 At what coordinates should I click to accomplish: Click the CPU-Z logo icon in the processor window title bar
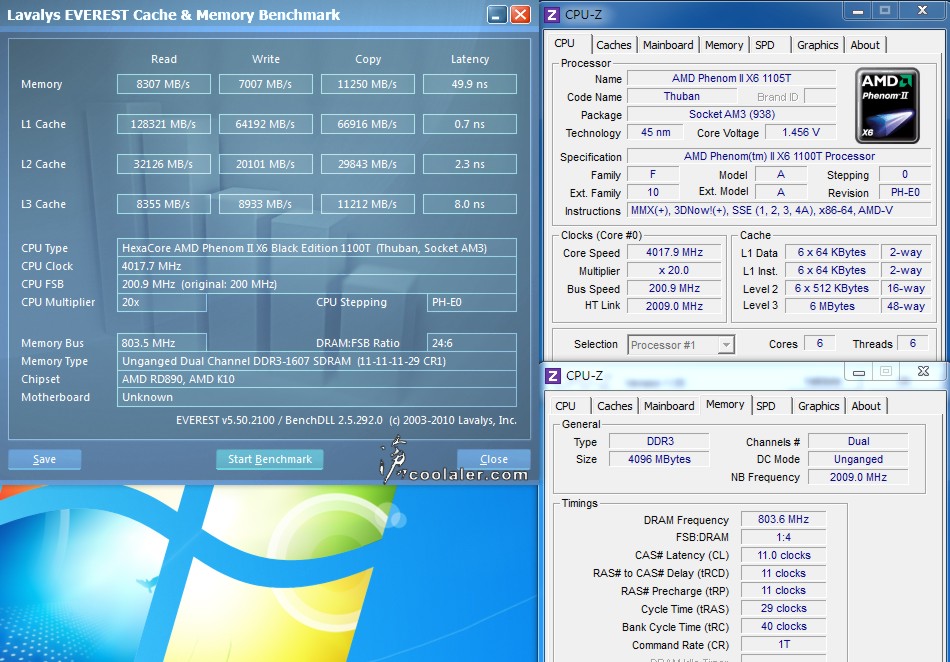[x=552, y=15]
